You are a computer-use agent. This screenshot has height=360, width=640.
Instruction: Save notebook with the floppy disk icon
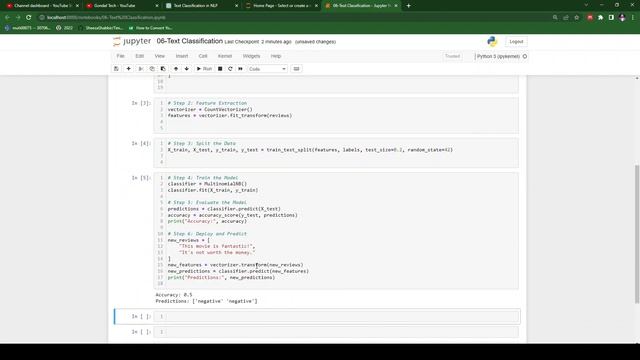click(x=116, y=69)
